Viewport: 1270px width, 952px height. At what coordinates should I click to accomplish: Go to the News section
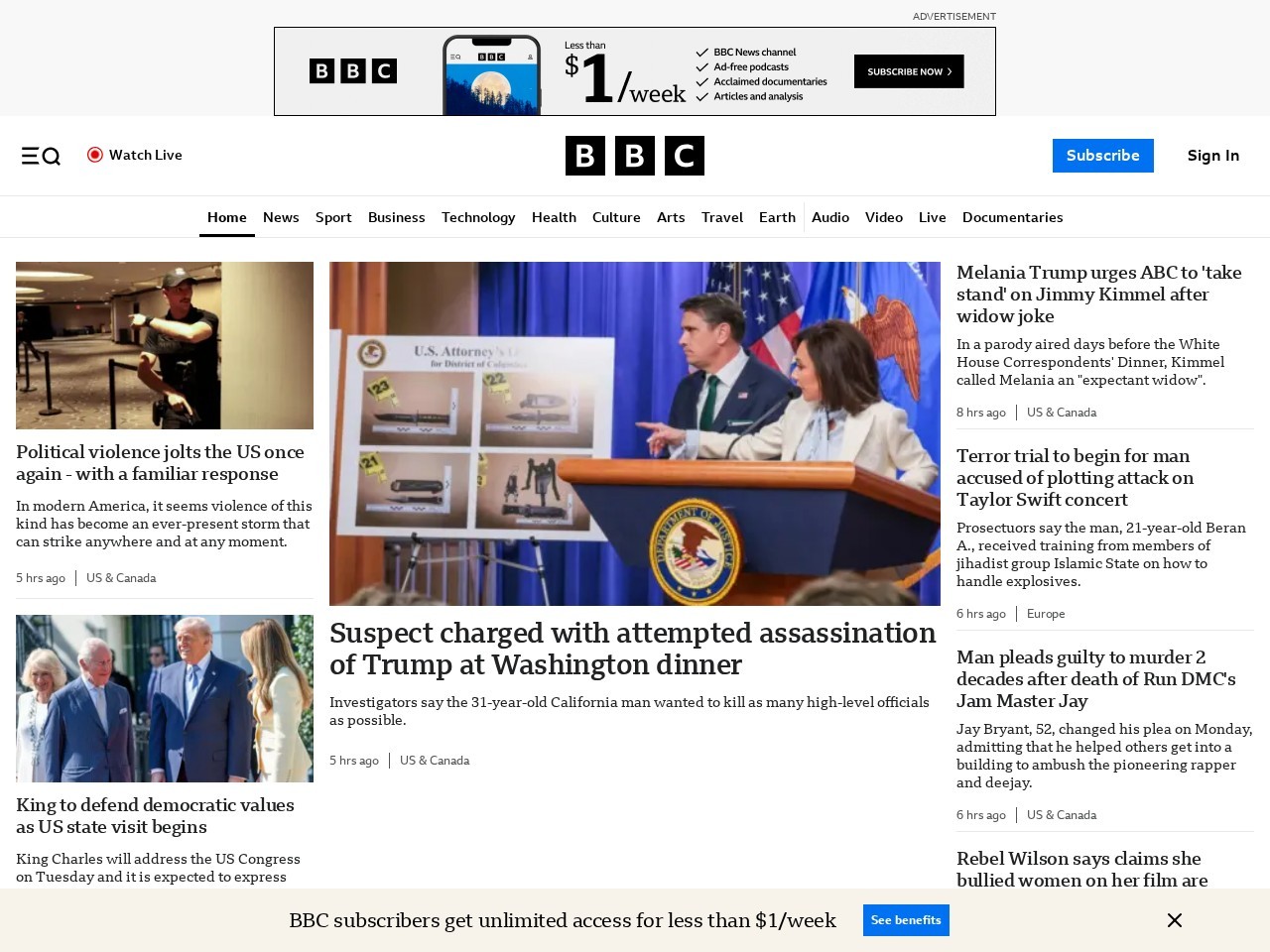point(281,217)
